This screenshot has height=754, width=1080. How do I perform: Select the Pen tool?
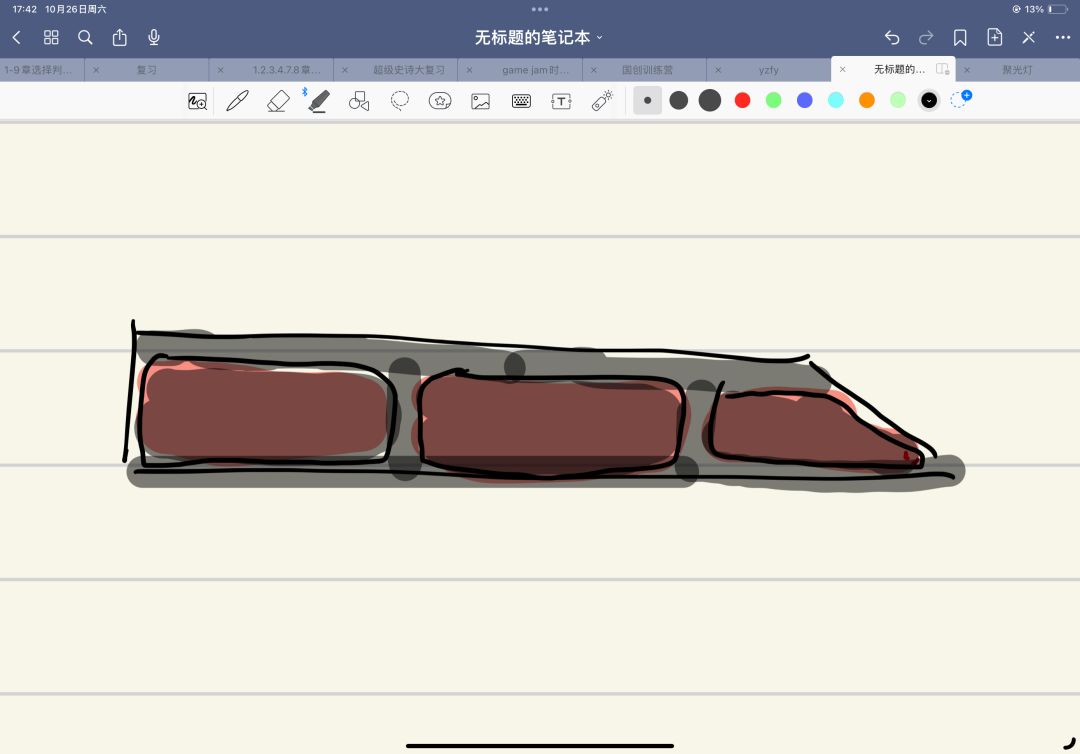[237, 101]
